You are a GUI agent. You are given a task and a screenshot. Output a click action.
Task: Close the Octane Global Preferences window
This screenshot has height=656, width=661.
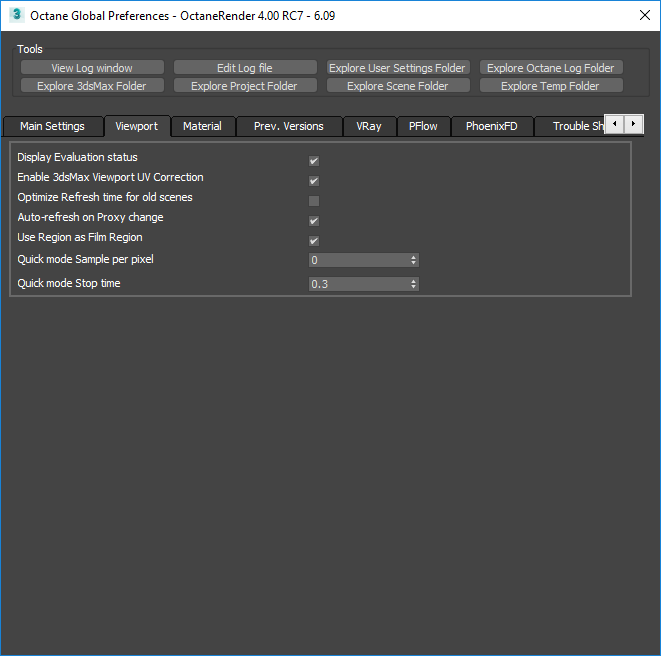pyautogui.click(x=645, y=15)
